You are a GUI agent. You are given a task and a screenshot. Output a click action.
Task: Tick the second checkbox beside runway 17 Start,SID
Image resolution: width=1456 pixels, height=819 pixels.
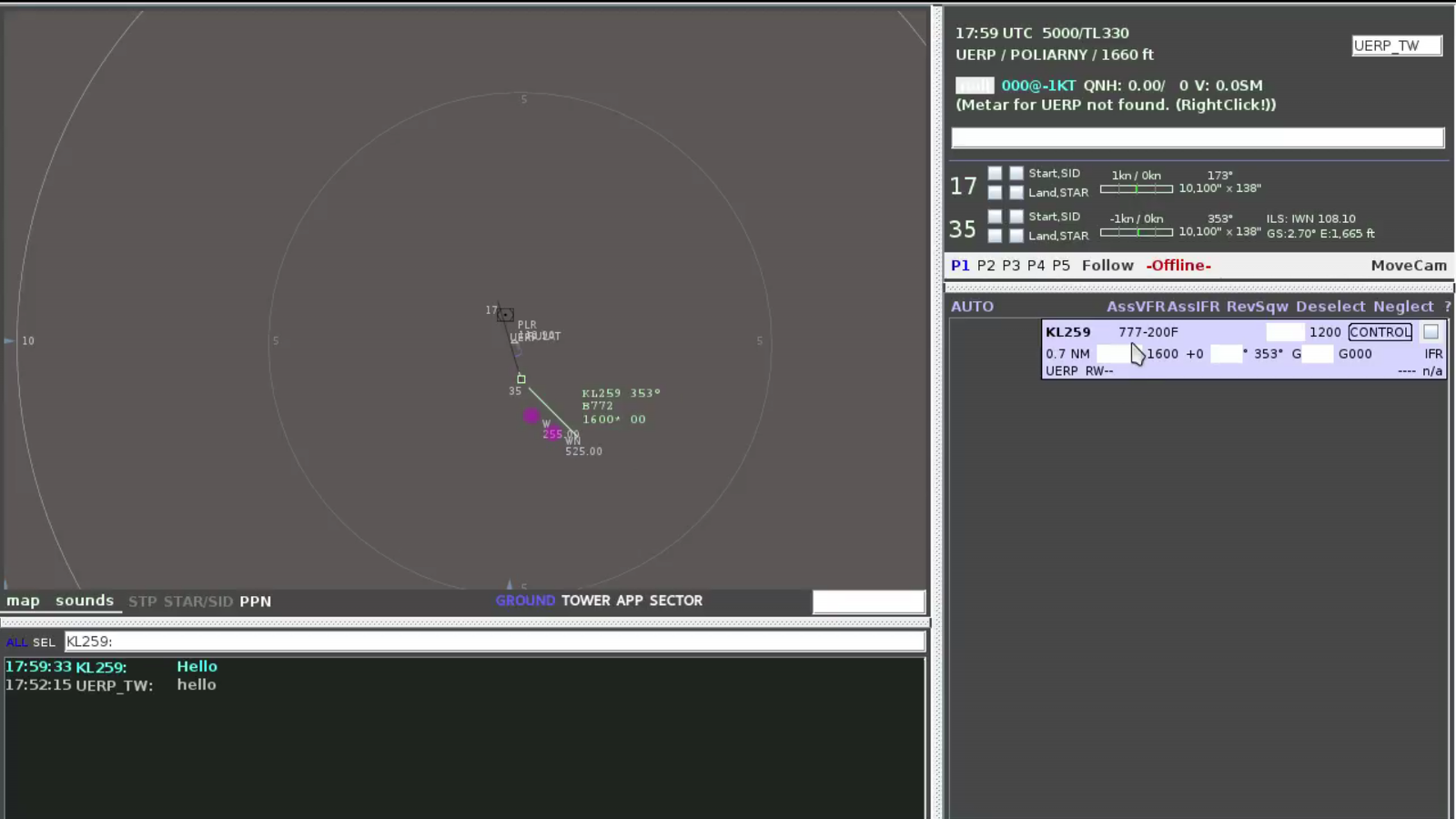pyautogui.click(x=1016, y=173)
